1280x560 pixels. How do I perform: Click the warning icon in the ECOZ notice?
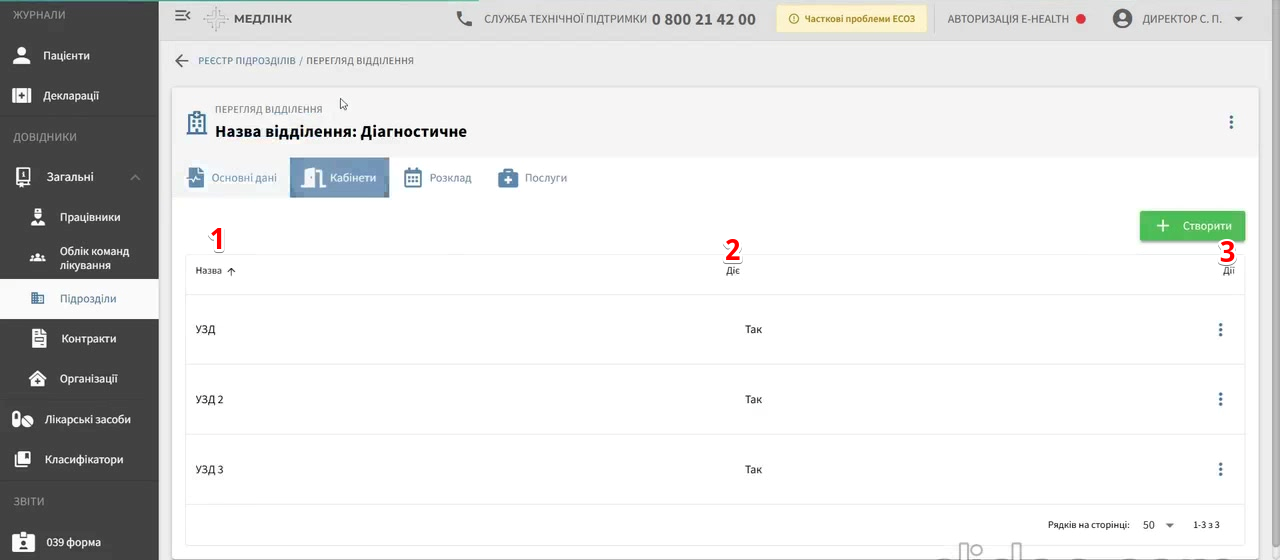click(794, 19)
